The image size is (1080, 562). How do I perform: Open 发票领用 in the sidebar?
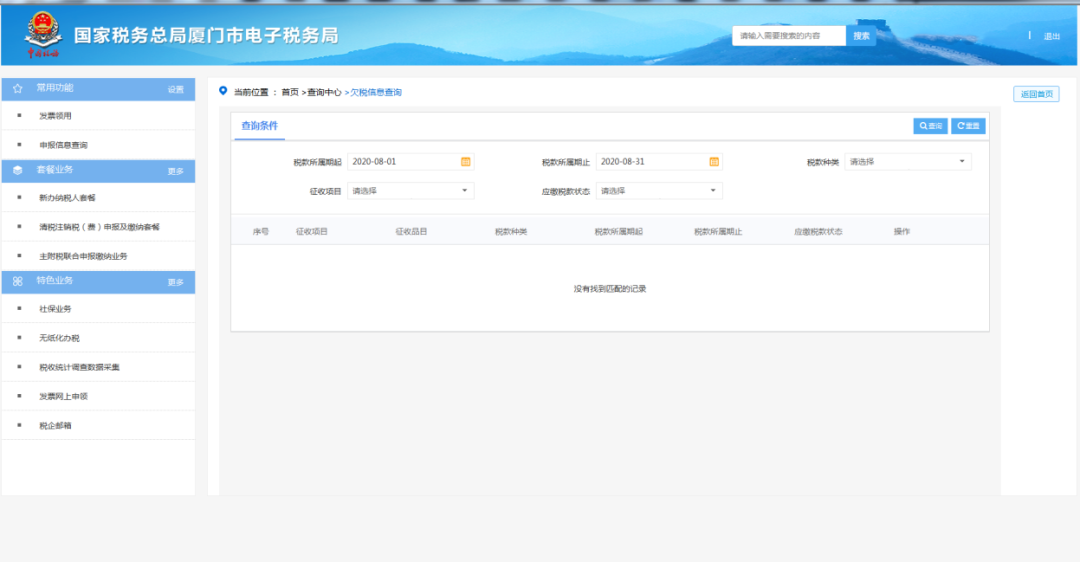(x=55, y=116)
